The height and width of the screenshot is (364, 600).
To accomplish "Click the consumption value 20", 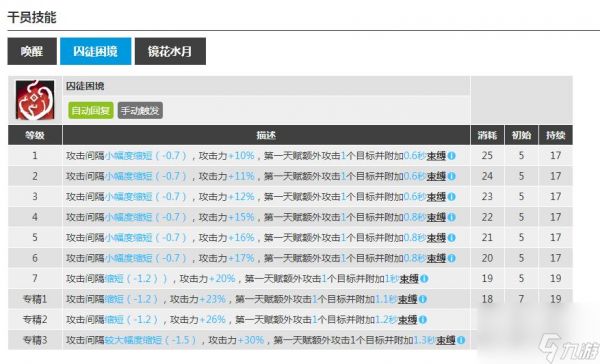I will click(487, 258).
